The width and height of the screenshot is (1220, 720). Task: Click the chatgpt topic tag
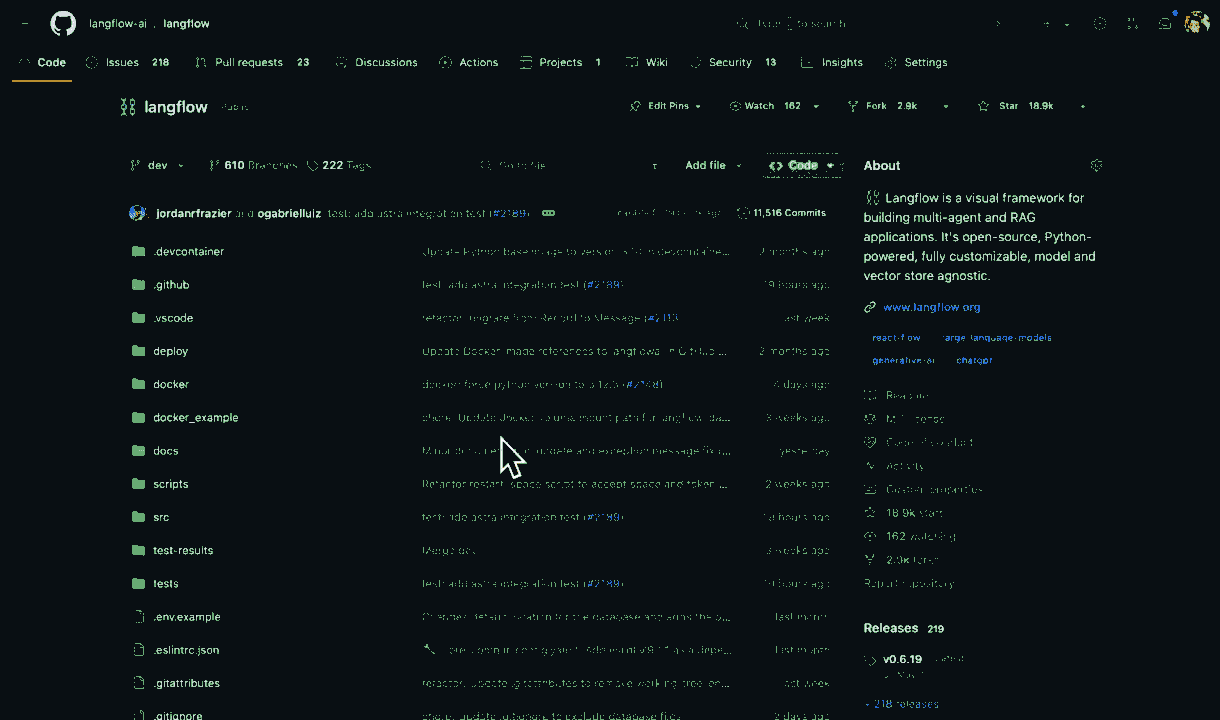[x=974, y=360]
